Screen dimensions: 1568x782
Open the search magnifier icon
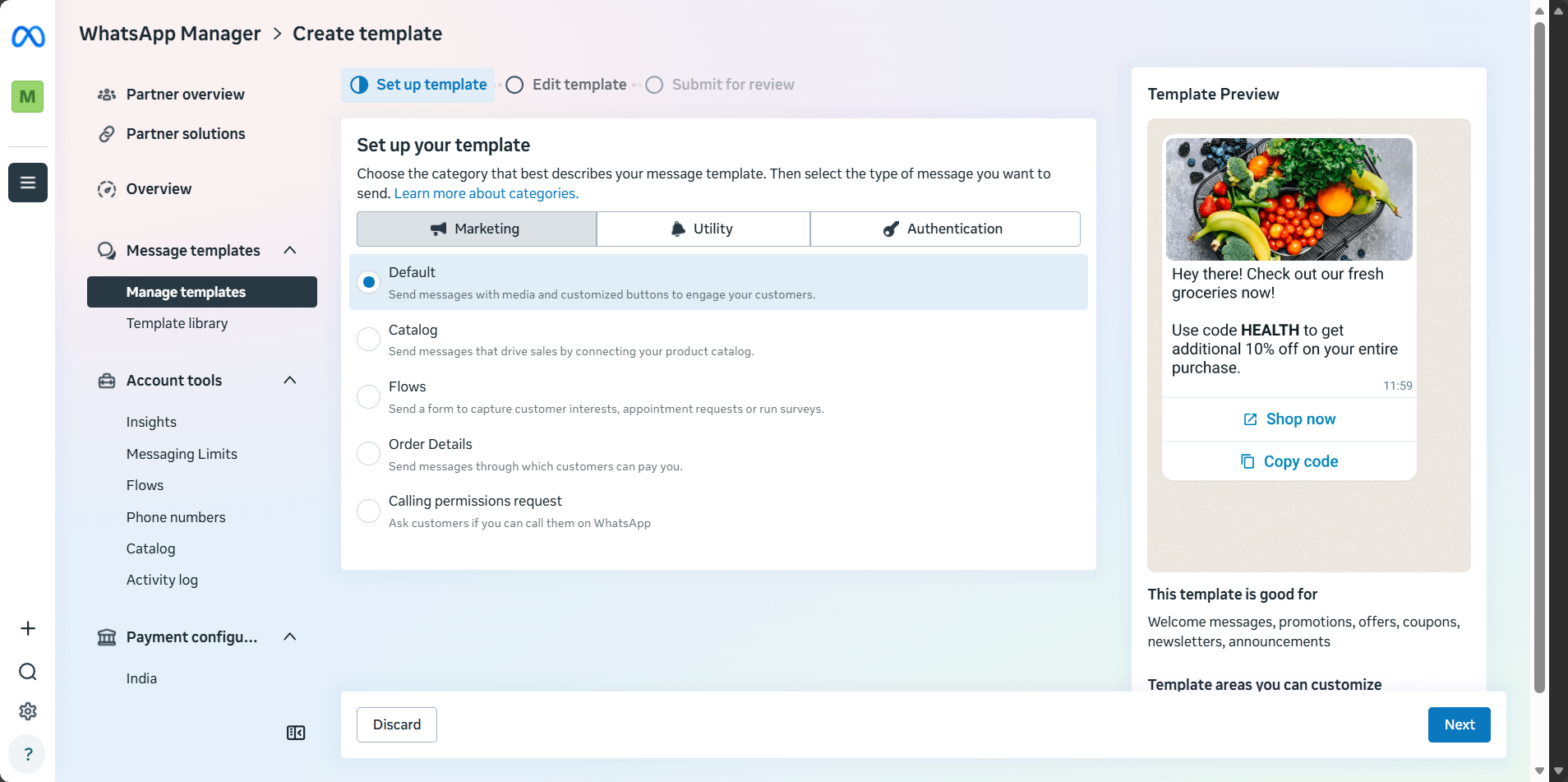point(28,672)
